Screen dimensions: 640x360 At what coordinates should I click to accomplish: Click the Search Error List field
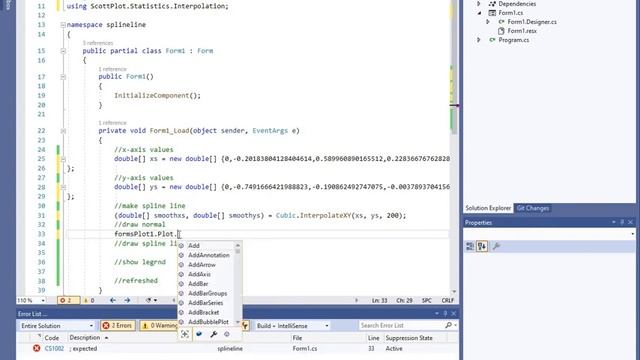click(401, 325)
